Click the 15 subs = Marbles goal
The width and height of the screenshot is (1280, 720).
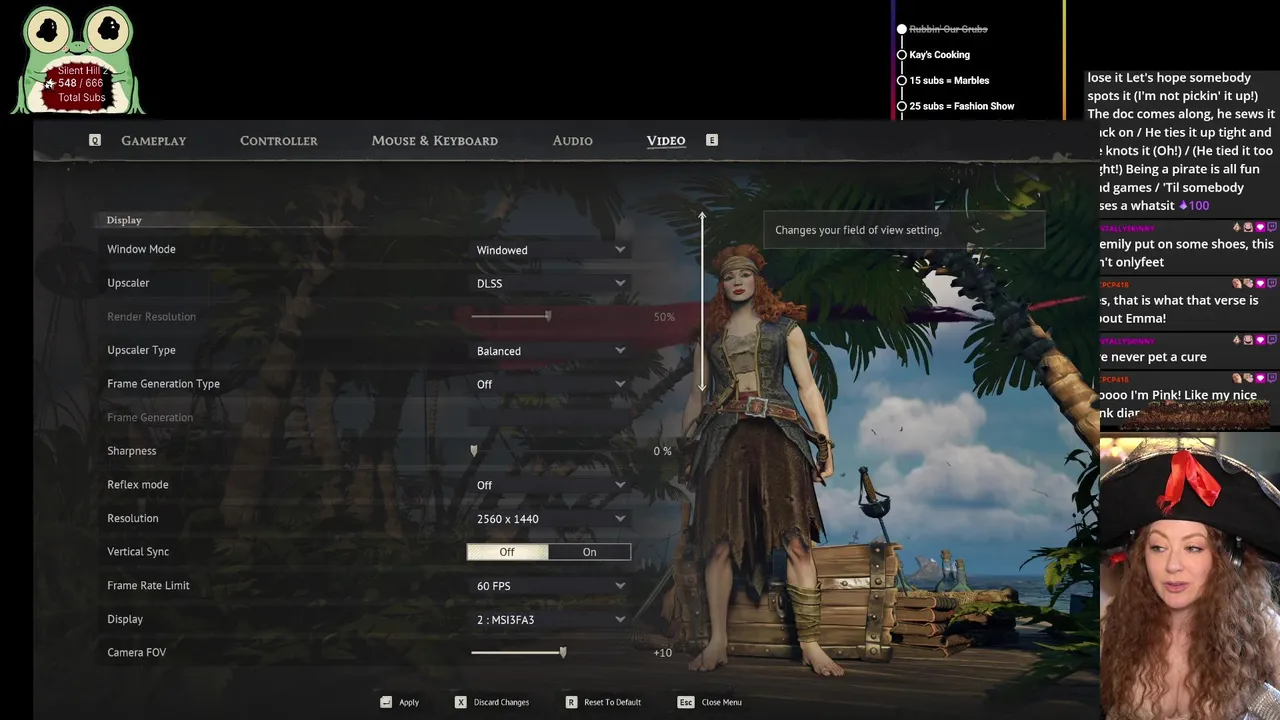(x=949, y=80)
